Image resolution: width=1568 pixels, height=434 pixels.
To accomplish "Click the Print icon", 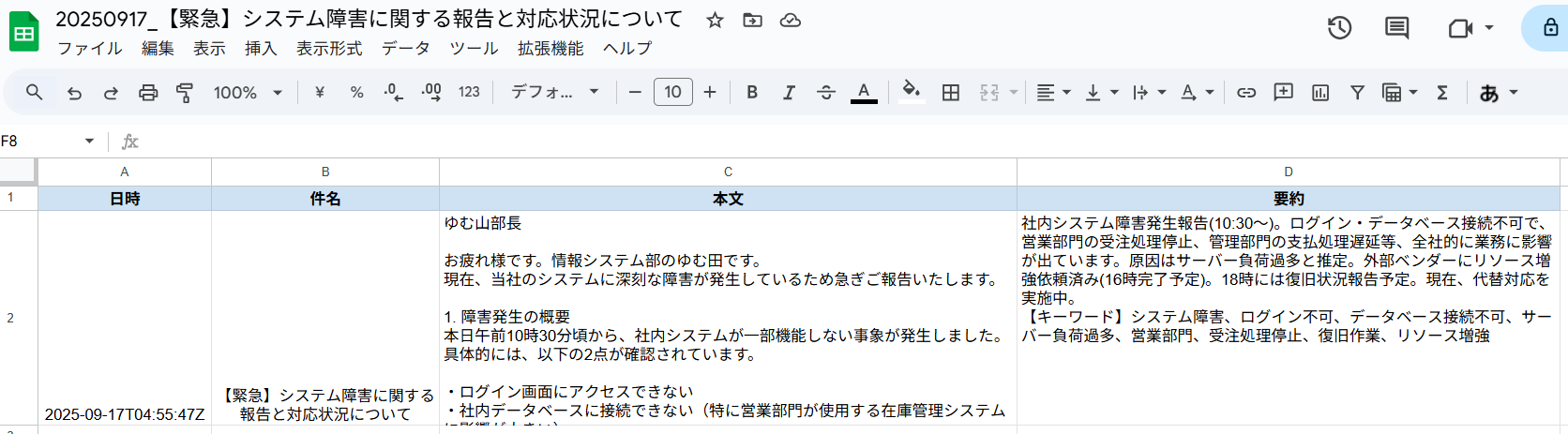I will [x=148, y=92].
